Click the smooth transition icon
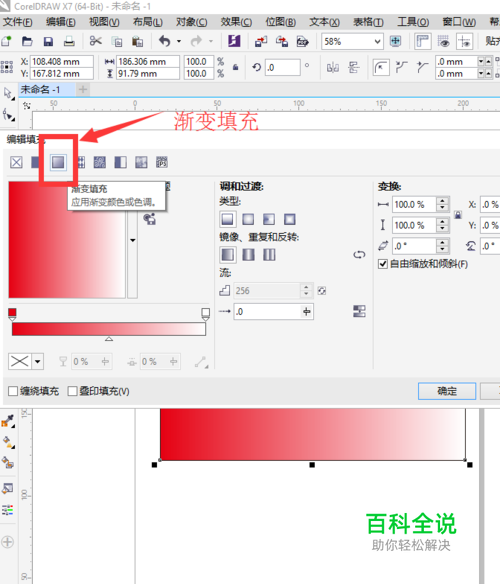This screenshot has height=584, width=500. tap(359, 311)
